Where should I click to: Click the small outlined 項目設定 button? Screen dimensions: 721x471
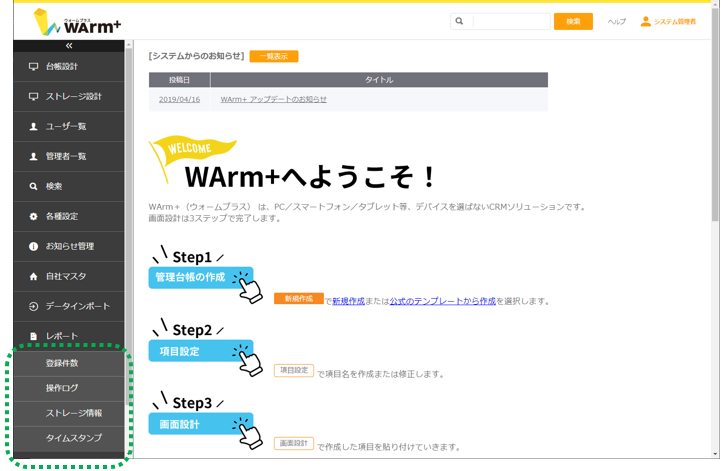(x=294, y=370)
